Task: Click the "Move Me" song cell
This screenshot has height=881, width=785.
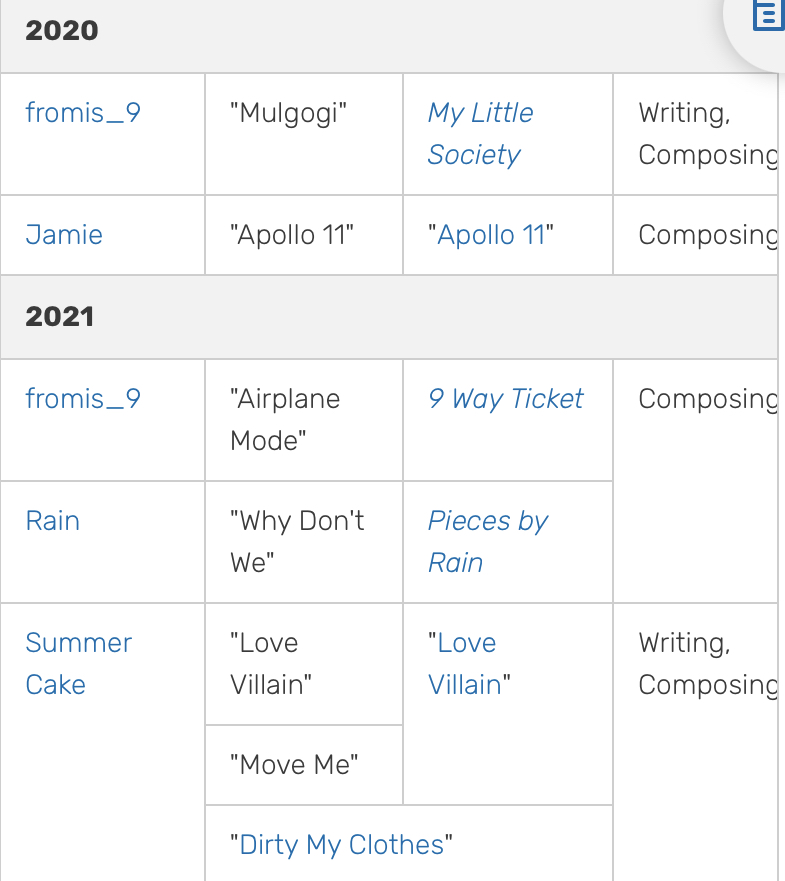Action: tap(304, 765)
